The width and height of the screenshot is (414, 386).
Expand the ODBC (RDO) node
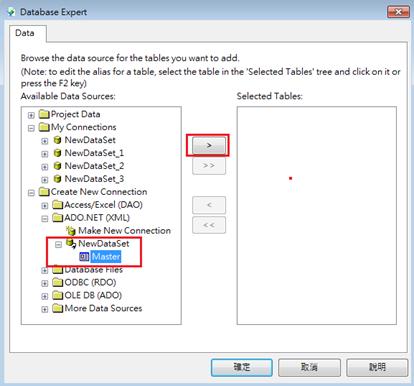[x=45, y=284]
